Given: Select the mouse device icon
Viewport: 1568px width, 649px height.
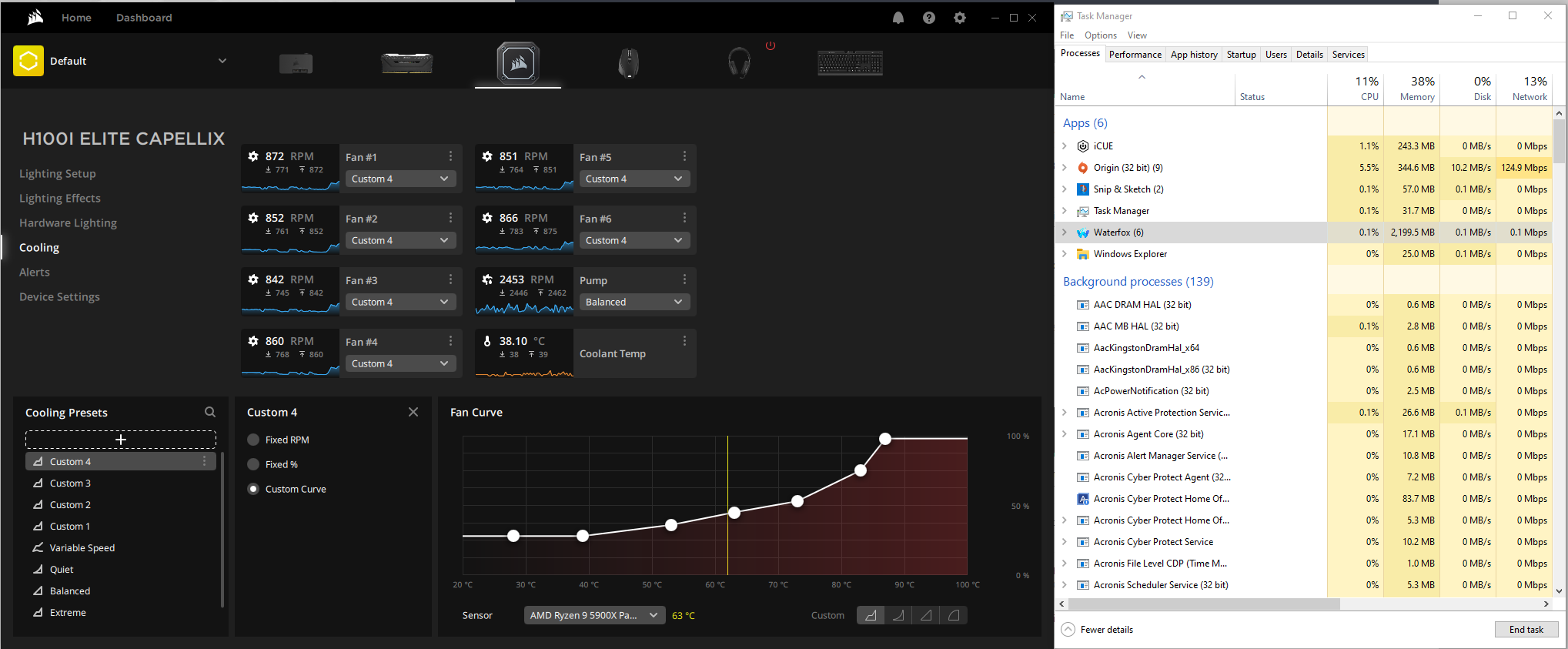Looking at the screenshot, I should click(629, 63).
